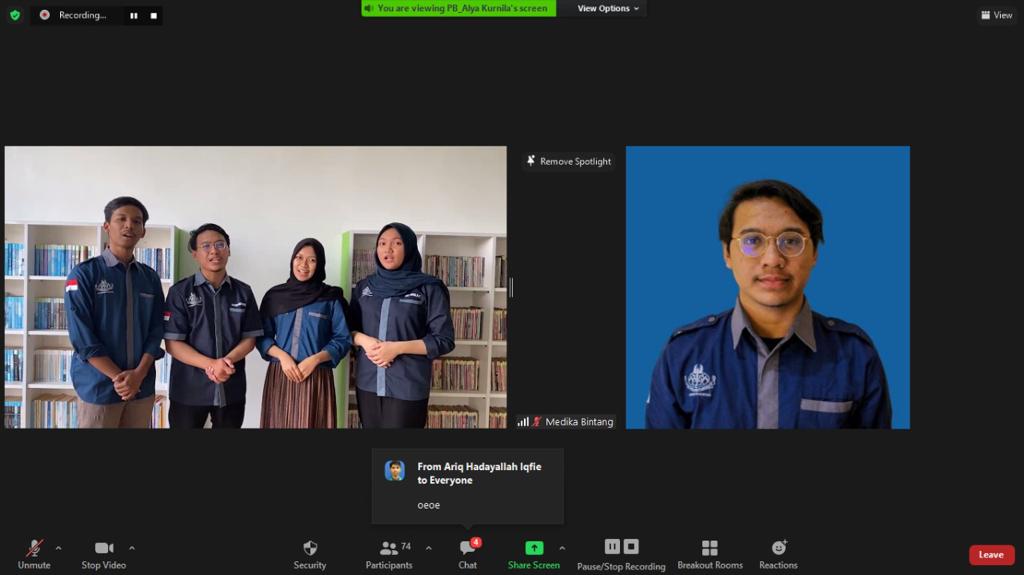1024x575 pixels.
Task: Click the 'oeoe' chat message text
Action: pyautogui.click(x=428, y=505)
